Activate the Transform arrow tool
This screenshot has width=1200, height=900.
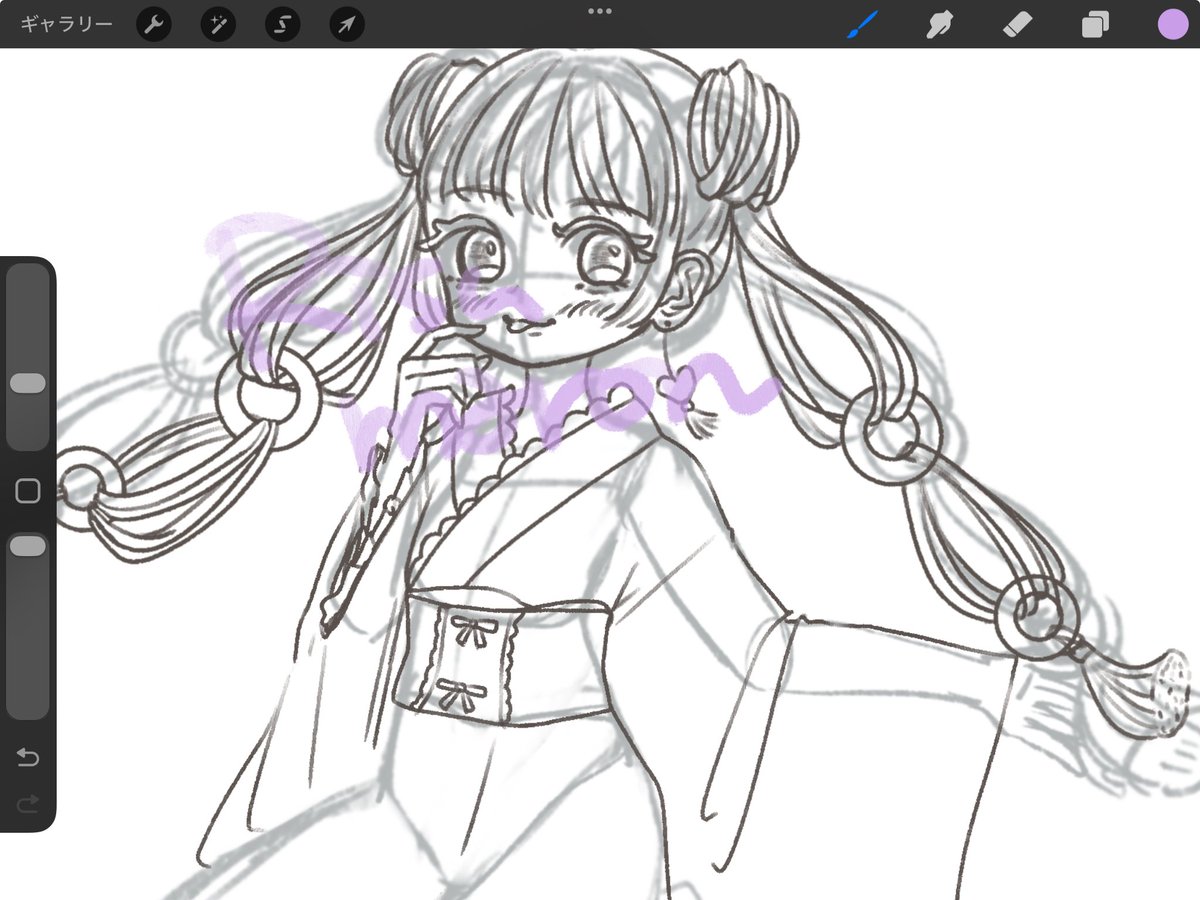347,25
